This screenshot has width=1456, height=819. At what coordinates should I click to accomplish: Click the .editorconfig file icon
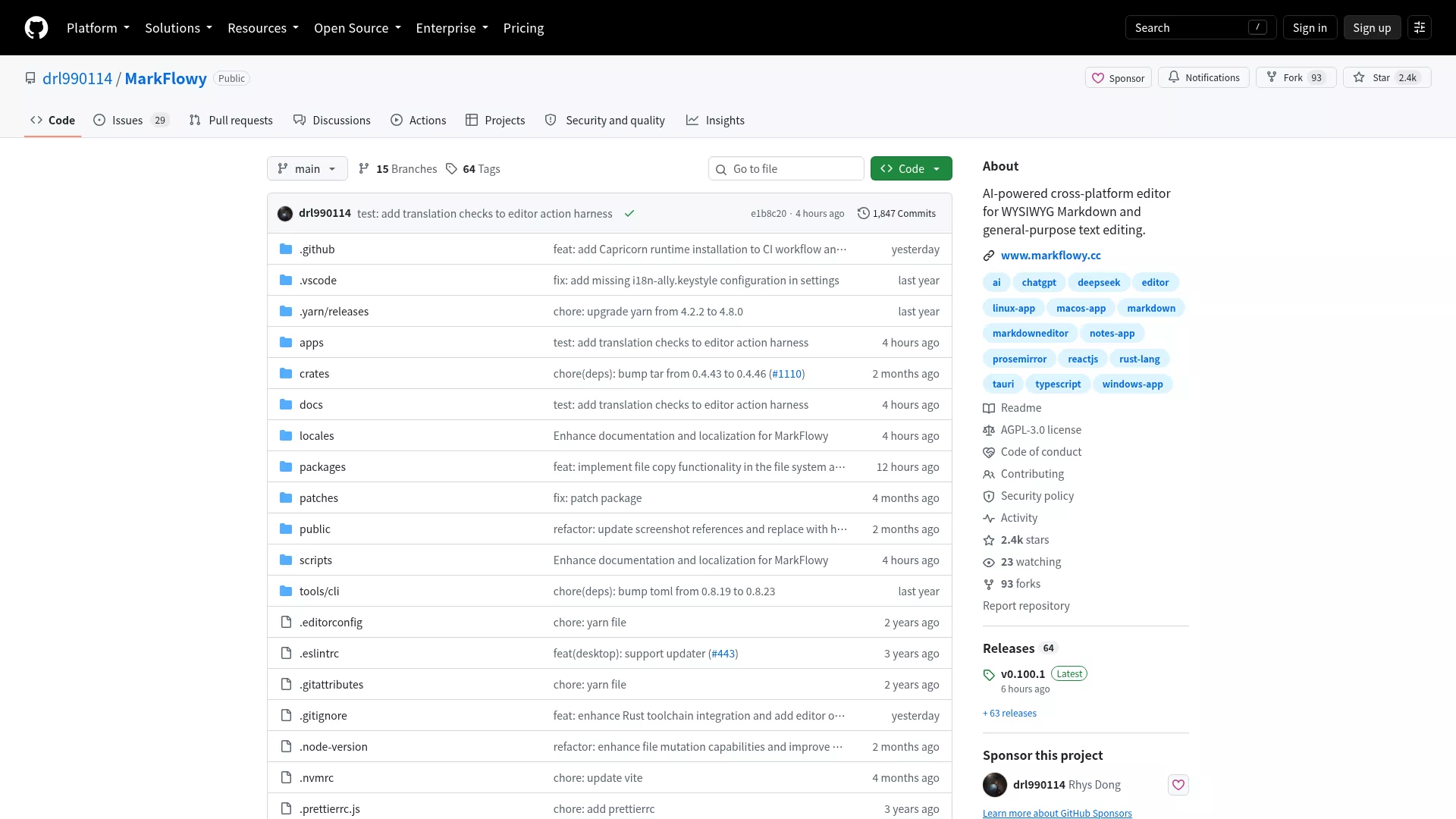(286, 623)
